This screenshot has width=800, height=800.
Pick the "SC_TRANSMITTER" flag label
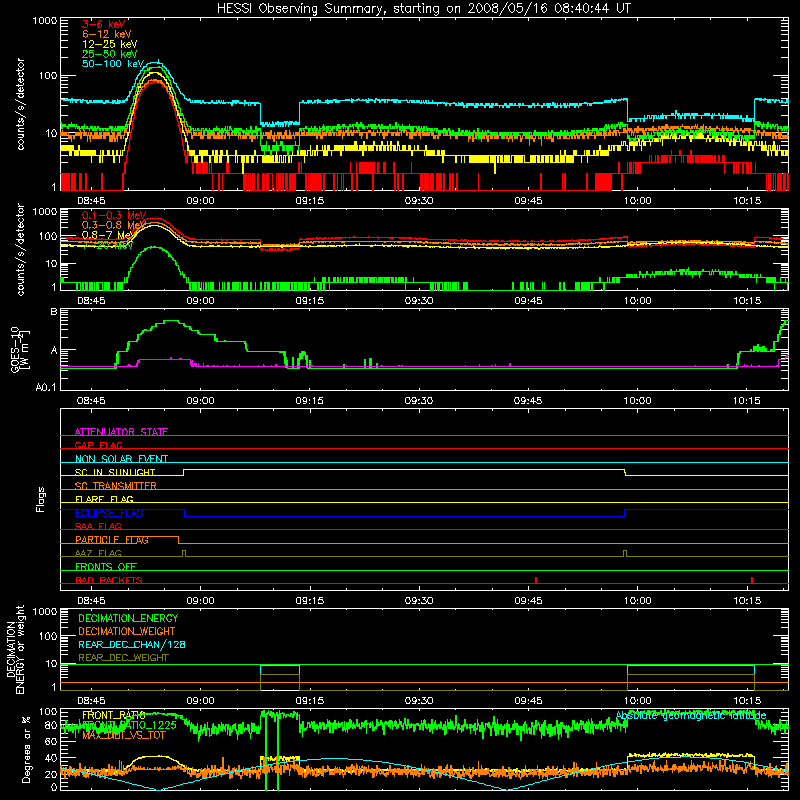tap(115, 486)
